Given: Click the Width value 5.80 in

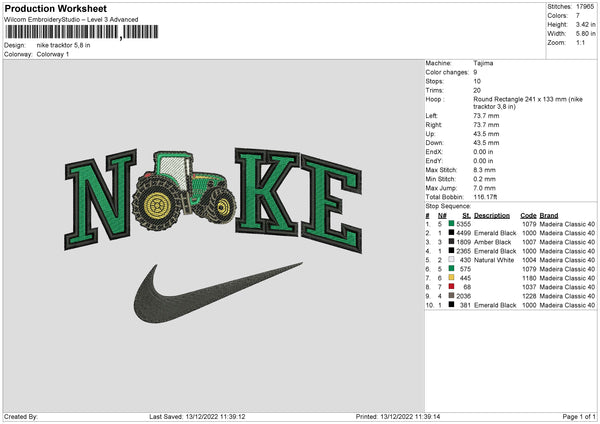Looking at the screenshot, I should (586, 34).
